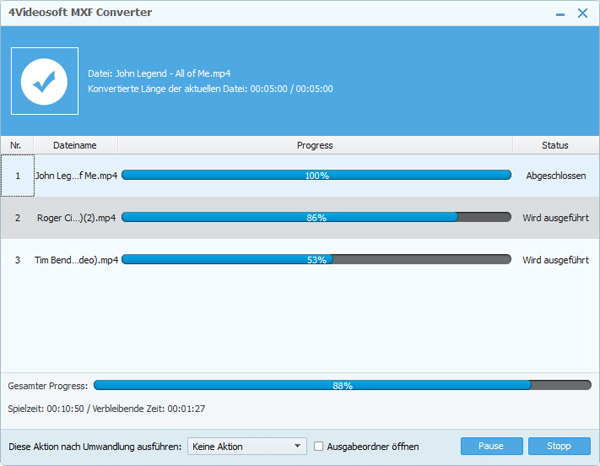Click the 86% progress bar
This screenshot has height=466, width=600.
pos(316,217)
